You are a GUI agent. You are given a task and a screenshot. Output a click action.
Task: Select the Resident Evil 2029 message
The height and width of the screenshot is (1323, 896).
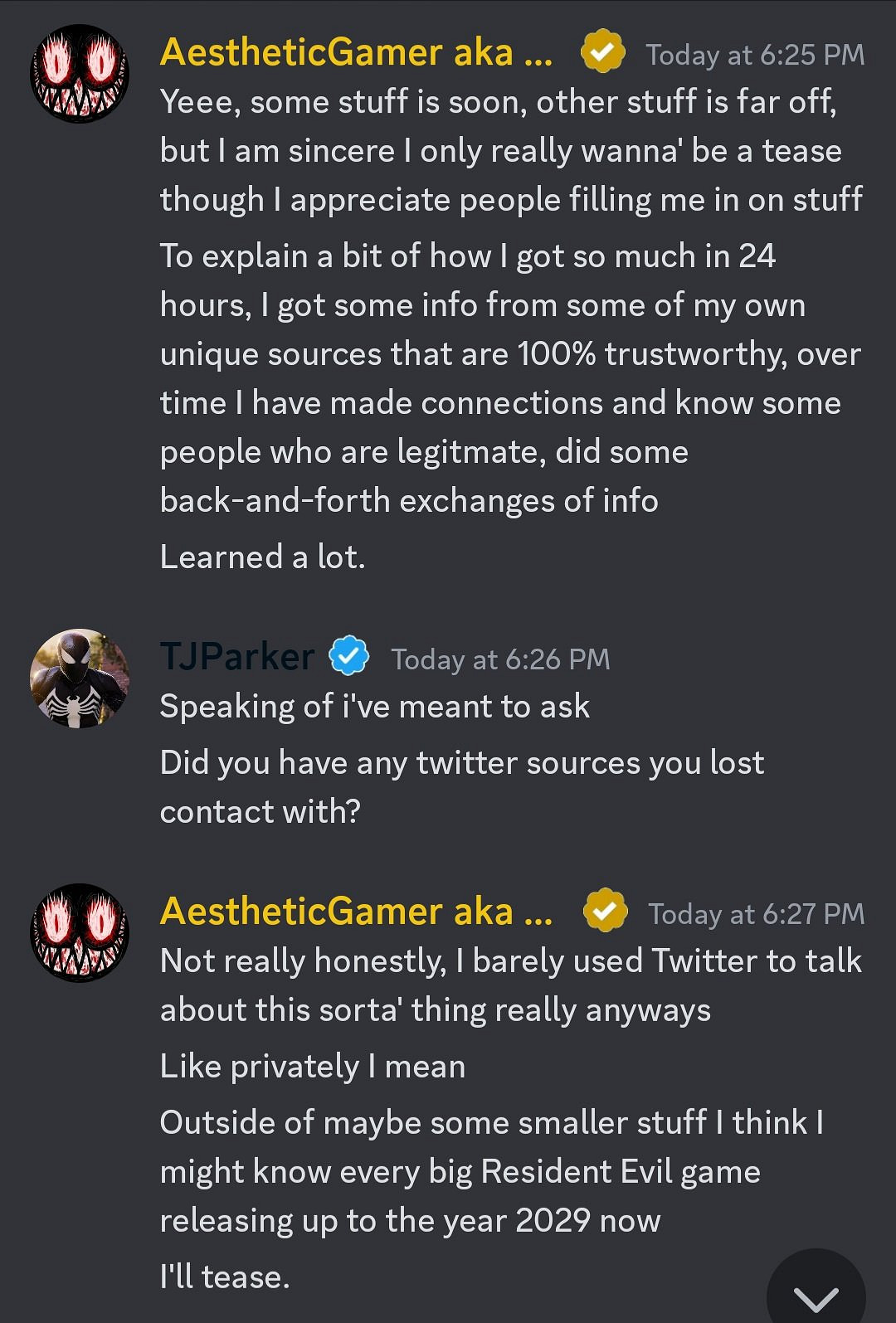(x=489, y=1170)
